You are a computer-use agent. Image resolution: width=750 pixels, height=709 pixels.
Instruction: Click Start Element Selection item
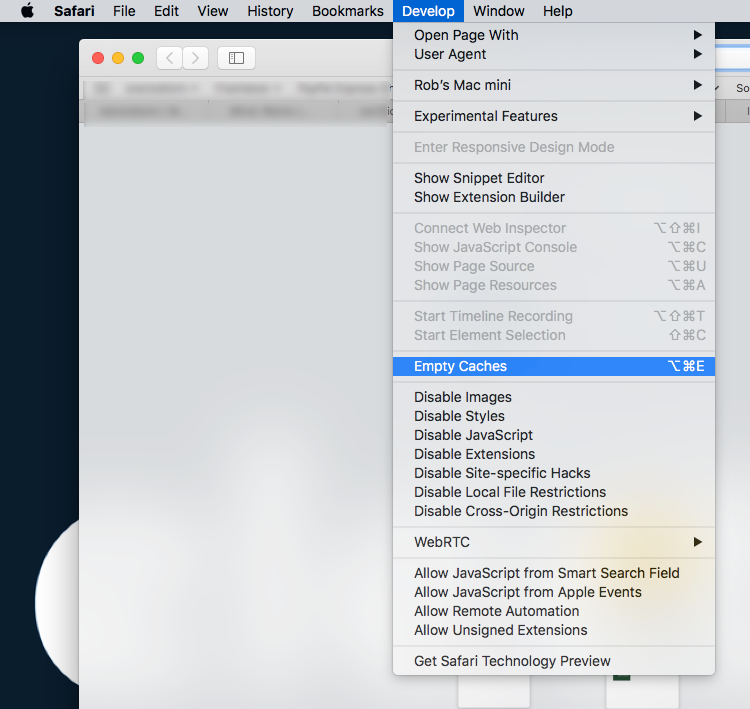(x=554, y=335)
